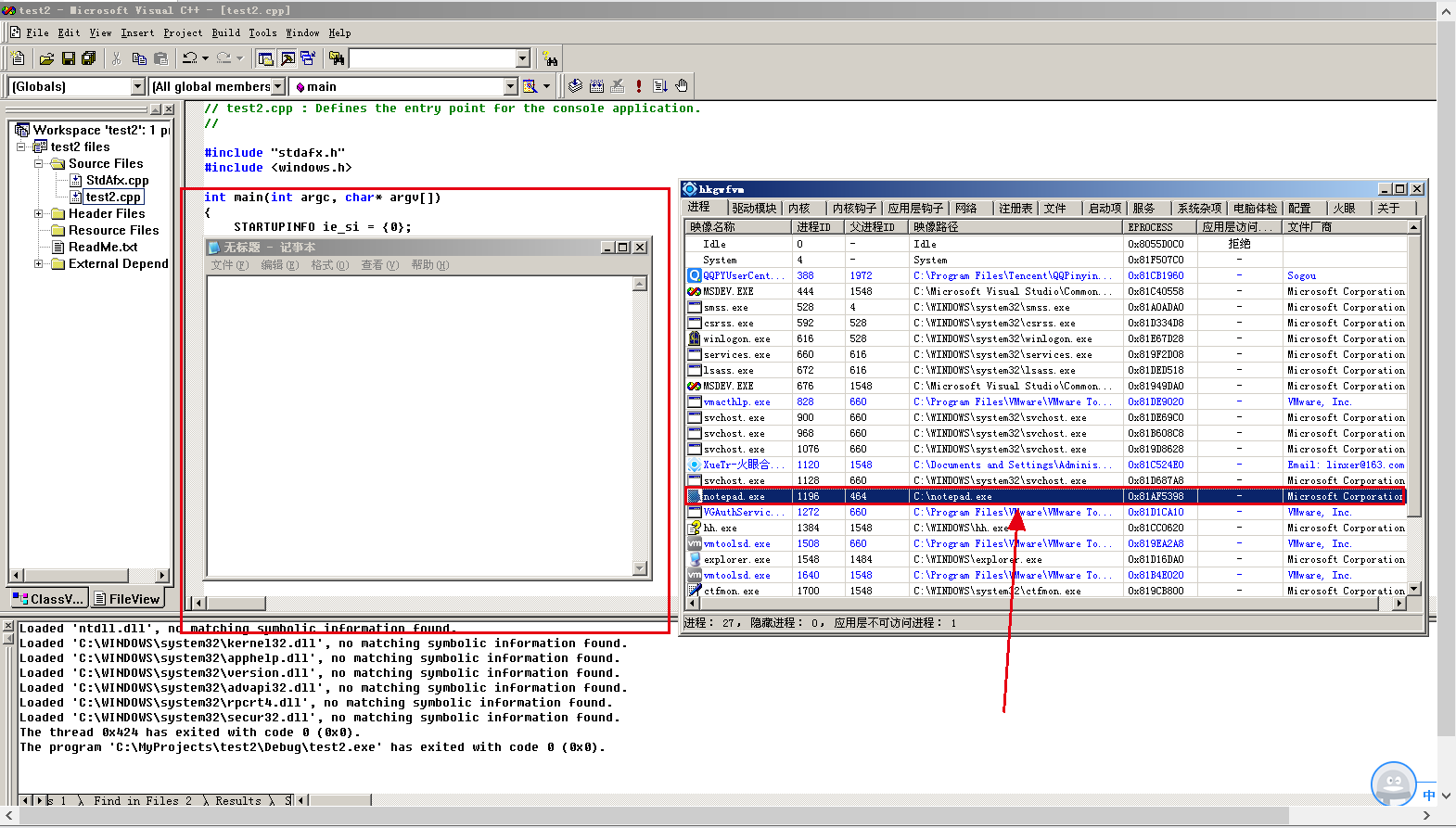Image resolution: width=1456 pixels, height=828 pixels.
Task: Open the Tools menu
Action: coord(262,32)
